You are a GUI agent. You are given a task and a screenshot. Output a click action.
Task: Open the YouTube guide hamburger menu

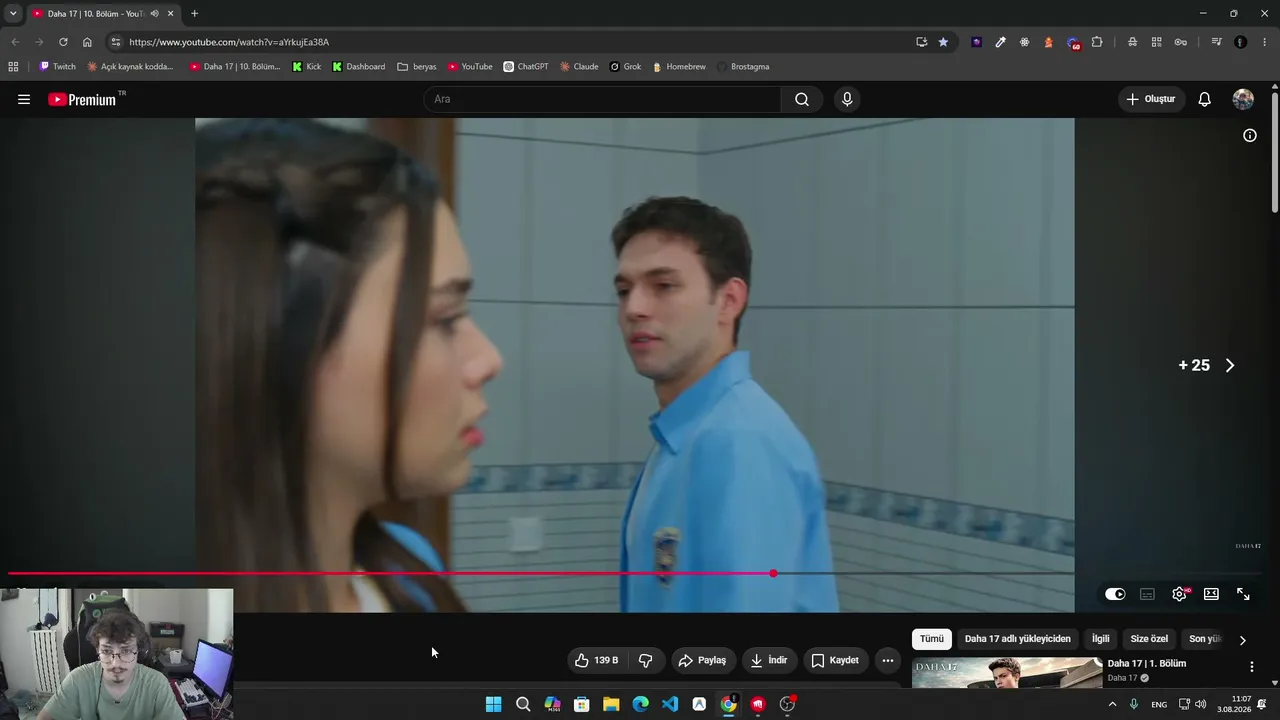[x=24, y=99]
